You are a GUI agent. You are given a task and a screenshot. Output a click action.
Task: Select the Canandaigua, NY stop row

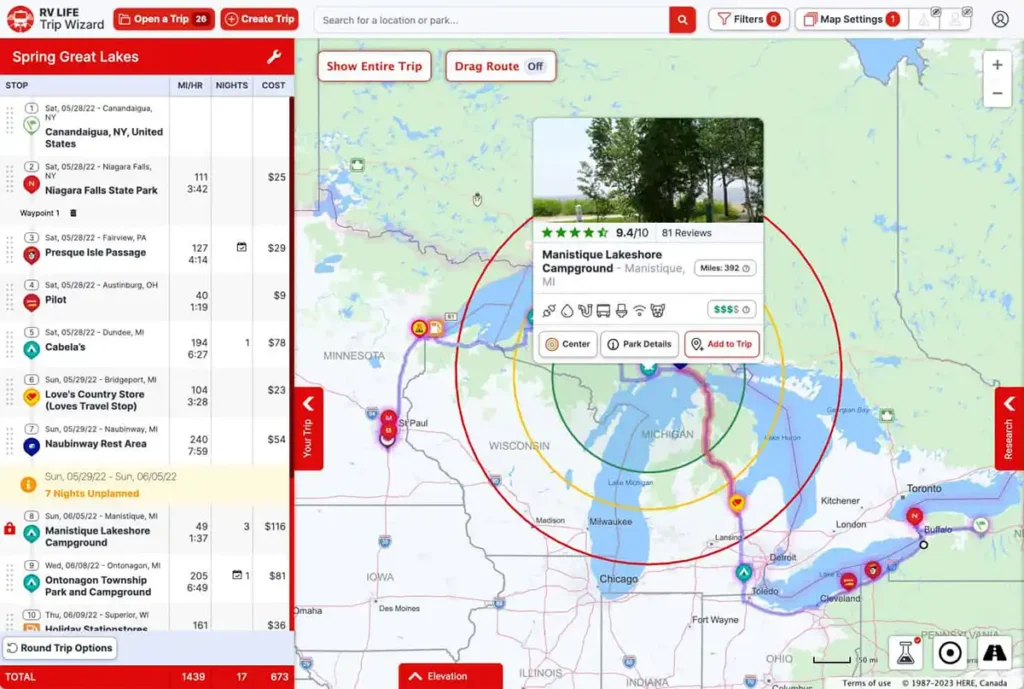(145, 126)
